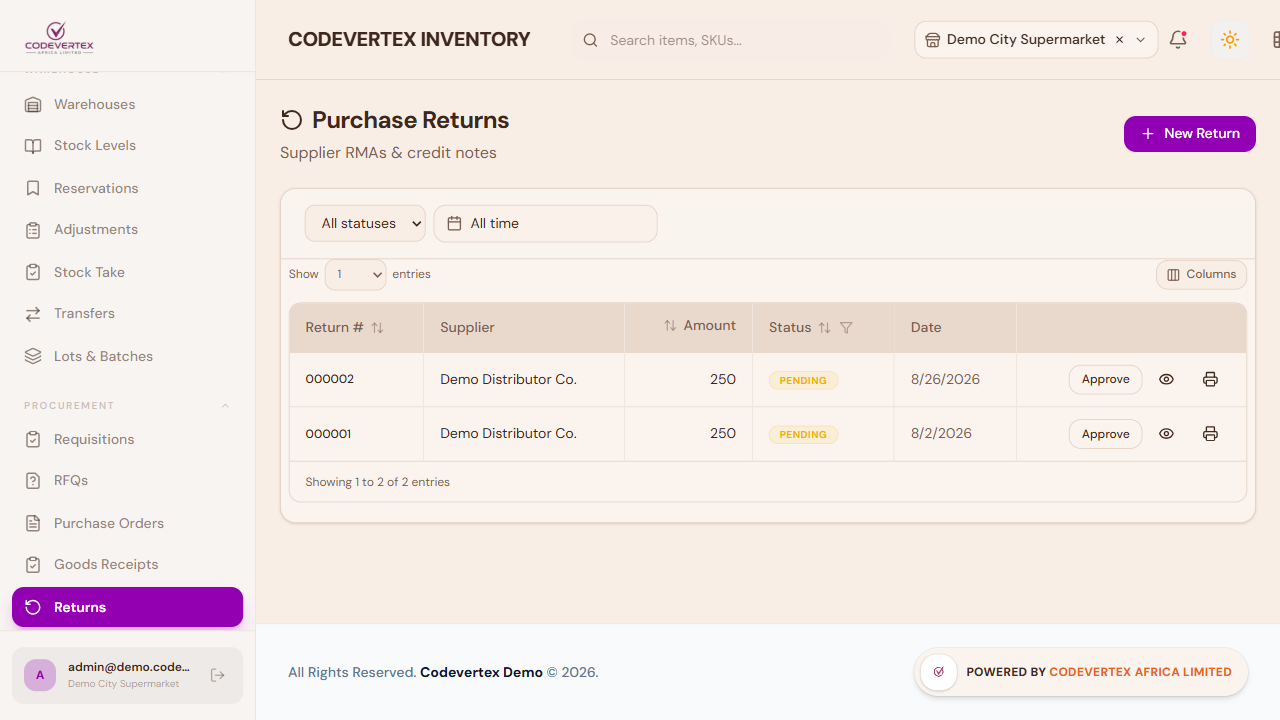This screenshot has width=1280, height=720.
Task: Approve return 000001
Action: point(1105,434)
